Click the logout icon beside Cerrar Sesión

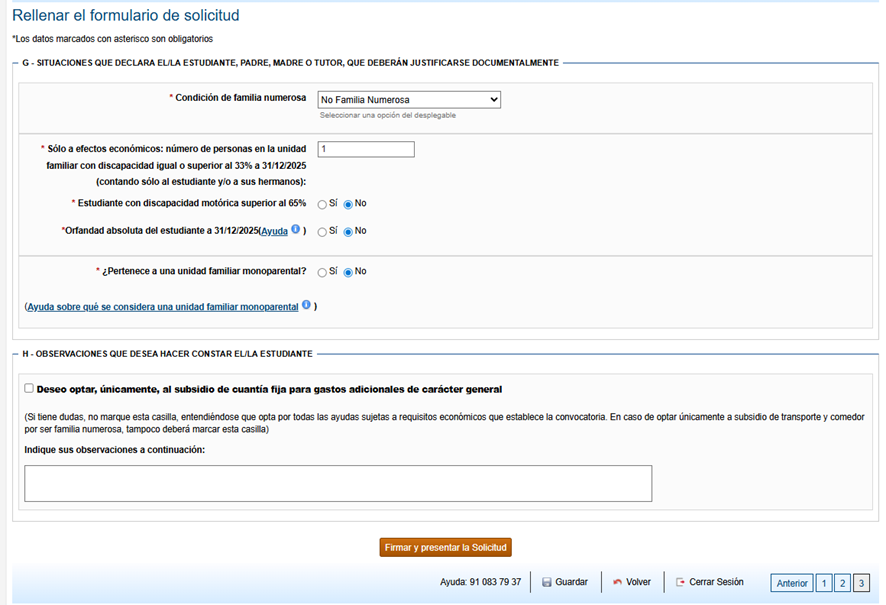(680, 582)
